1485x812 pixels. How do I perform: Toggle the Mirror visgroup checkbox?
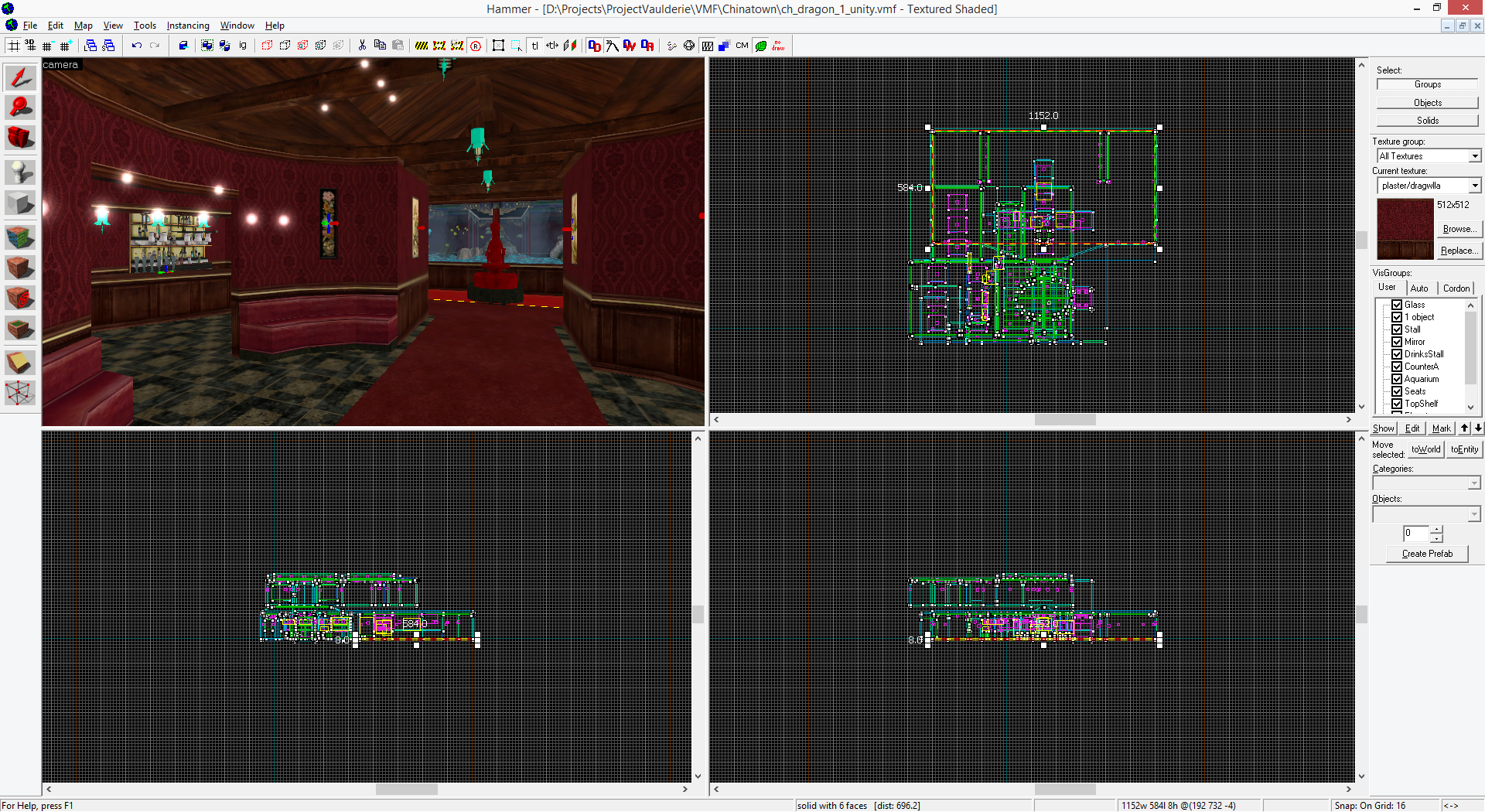(1397, 342)
